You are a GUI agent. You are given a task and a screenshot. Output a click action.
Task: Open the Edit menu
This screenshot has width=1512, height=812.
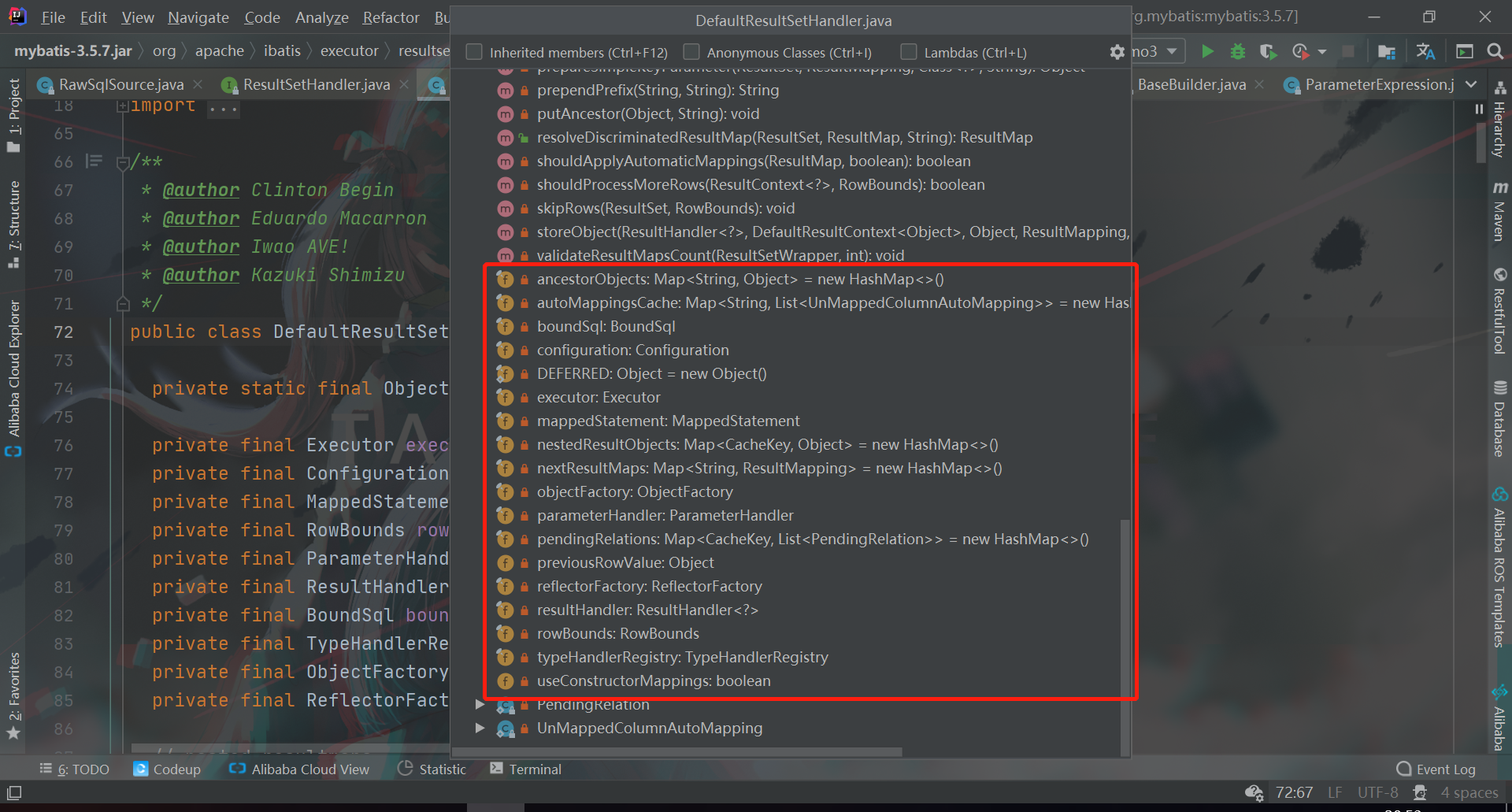tap(93, 17)
